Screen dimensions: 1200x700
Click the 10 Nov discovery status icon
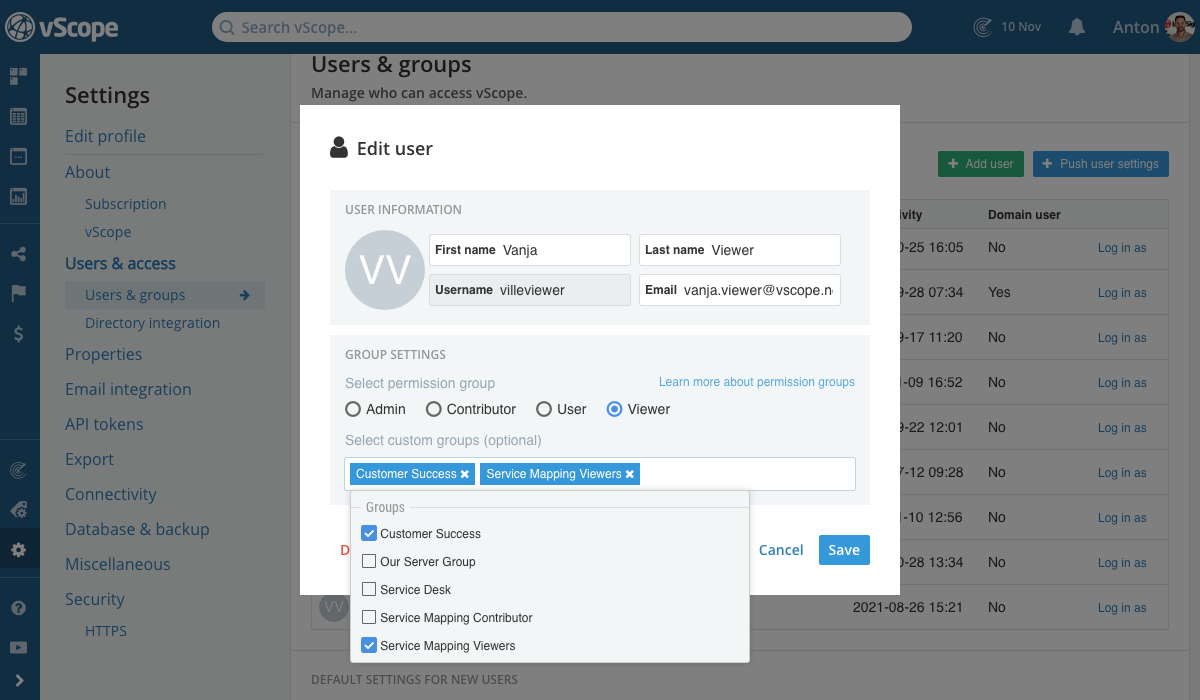(984, 27)
